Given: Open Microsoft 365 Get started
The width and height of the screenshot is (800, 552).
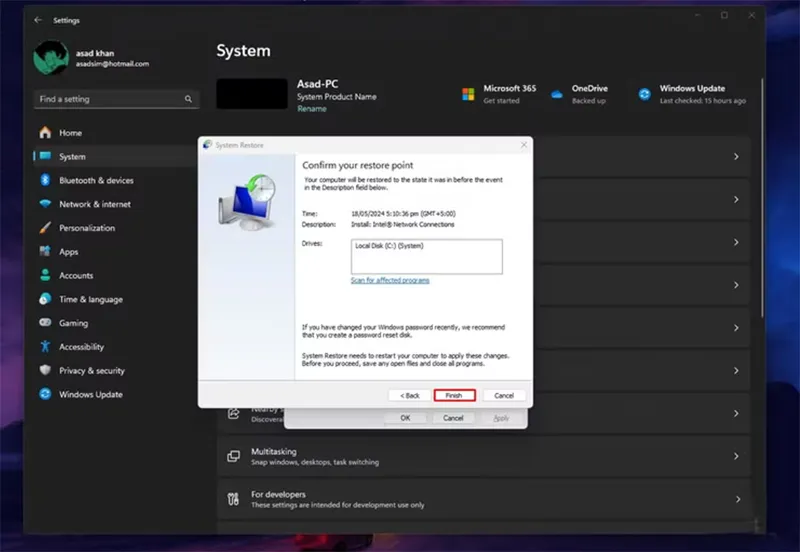Looking at the screenshot, I should click(499, 94).
